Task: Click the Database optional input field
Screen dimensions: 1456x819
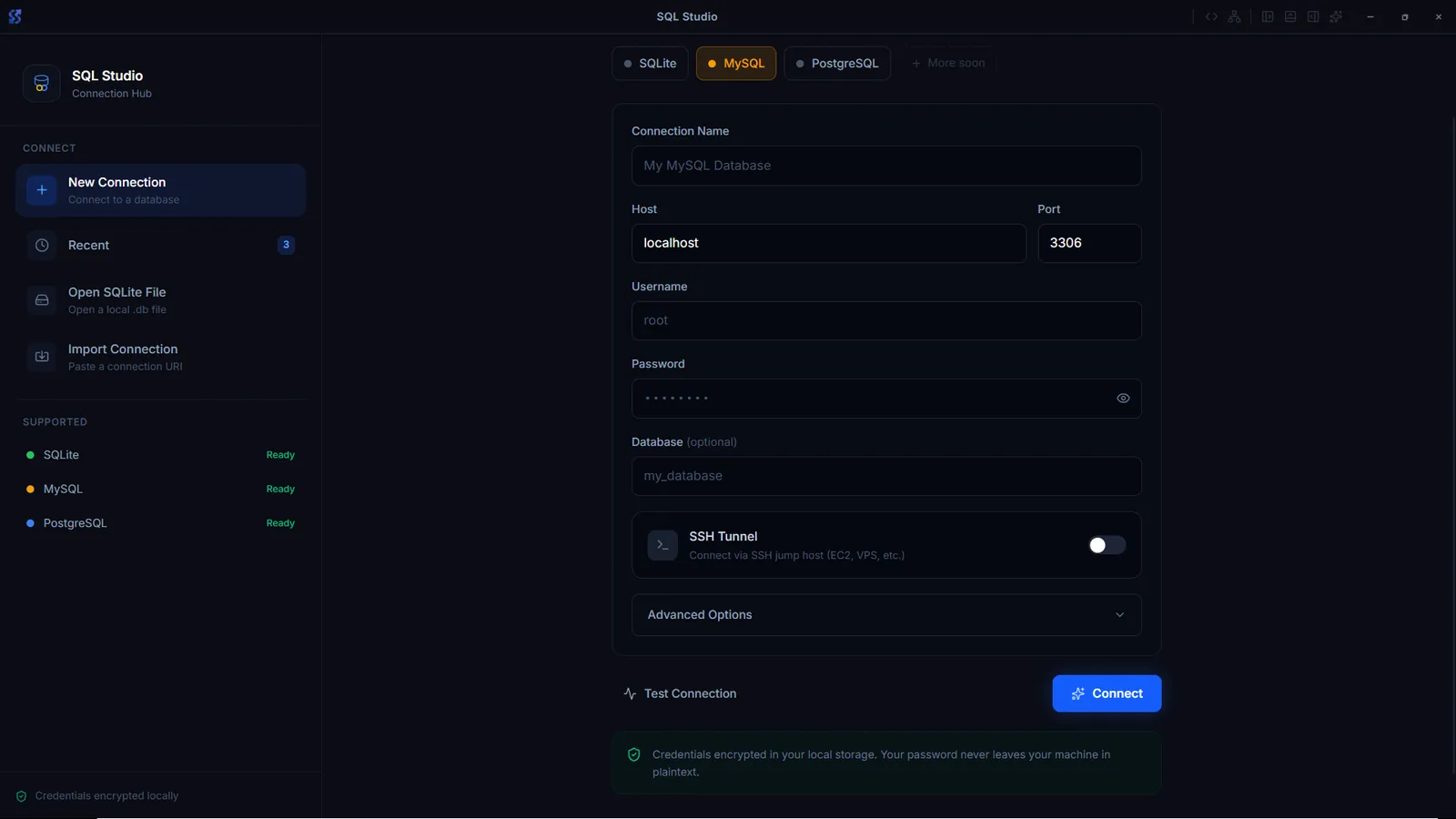Action: pyautogui.click(x=886, y=476)
